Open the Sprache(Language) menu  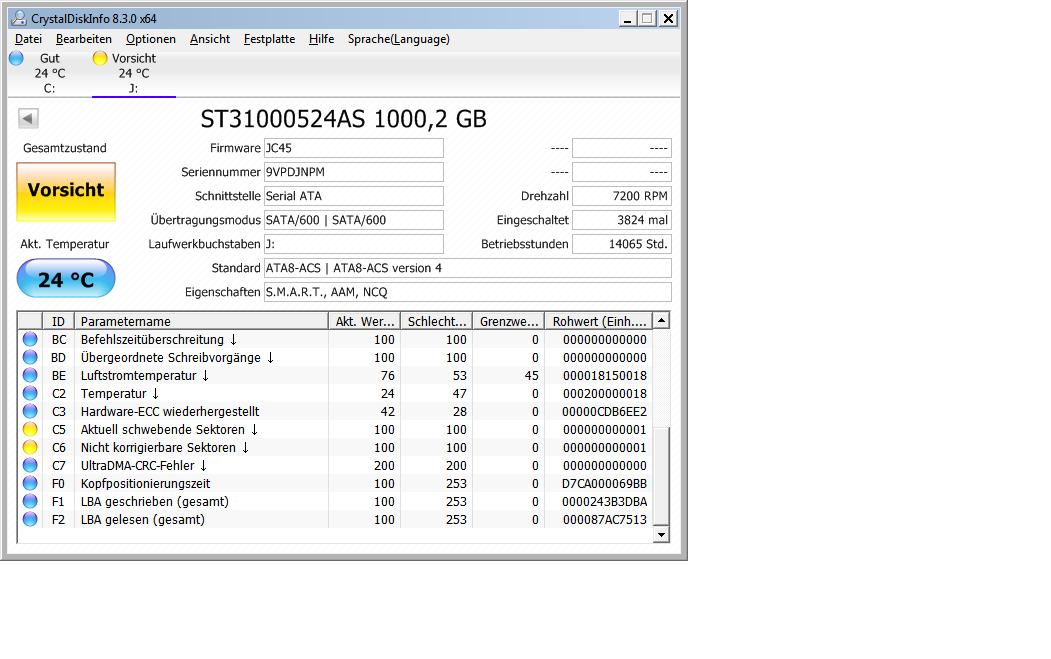tap(399, 39)
